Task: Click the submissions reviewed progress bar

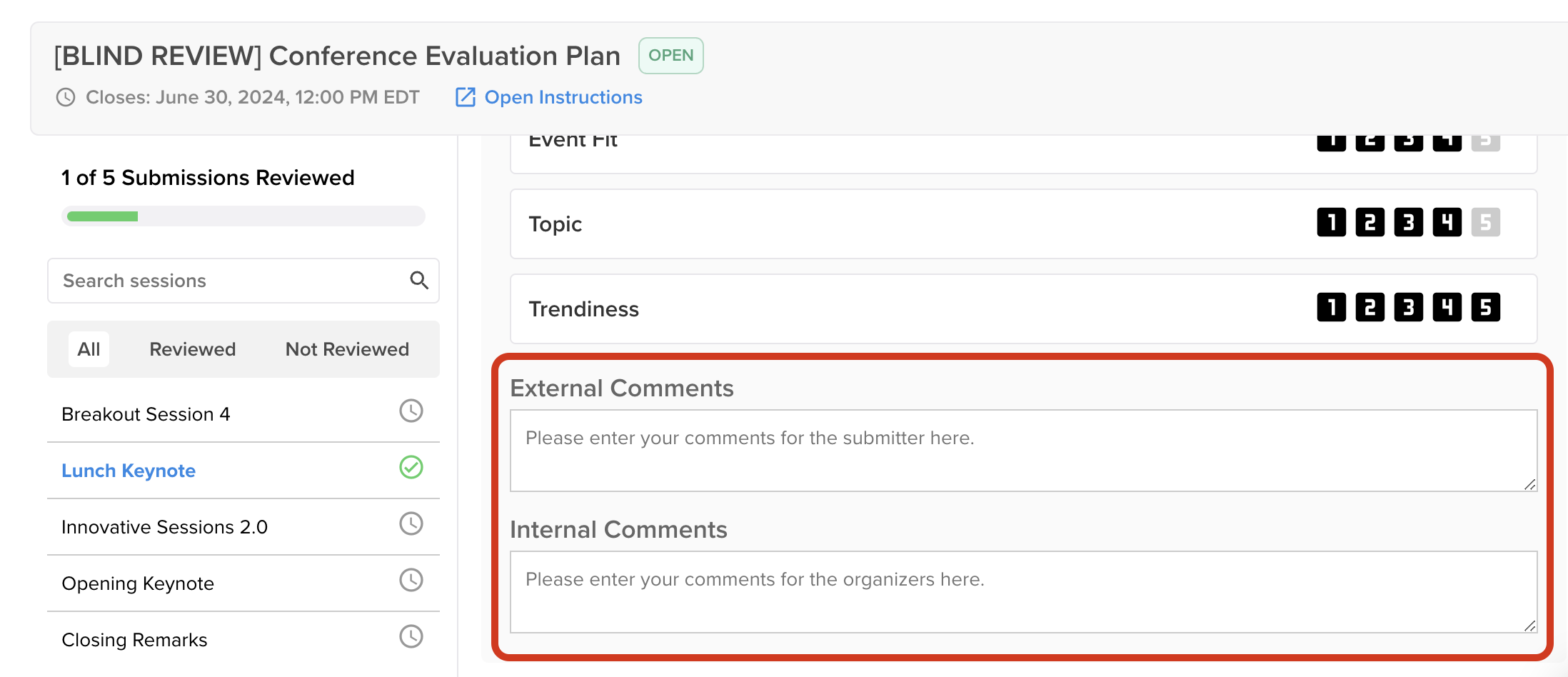Action: tap(243, 216)
